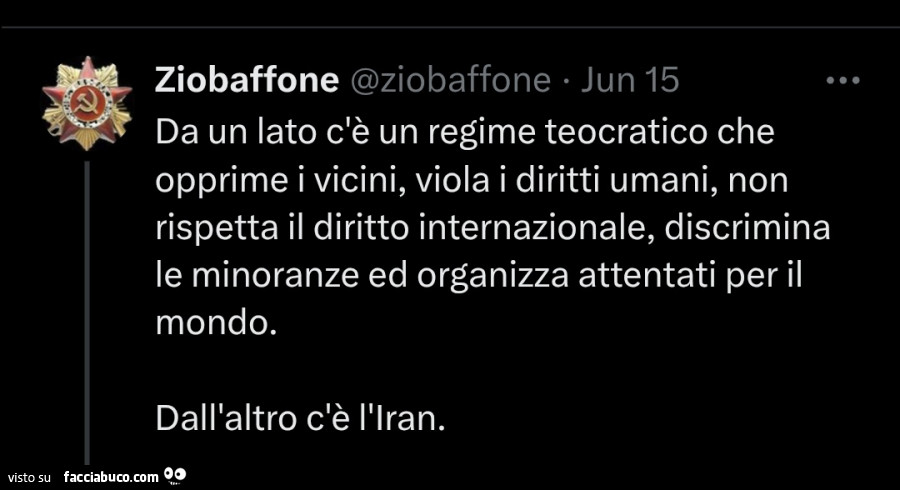Viewport: 900px width, 490px height.
Task: Open the Ziobaffone profile avatar
Action: pos(87,103)
